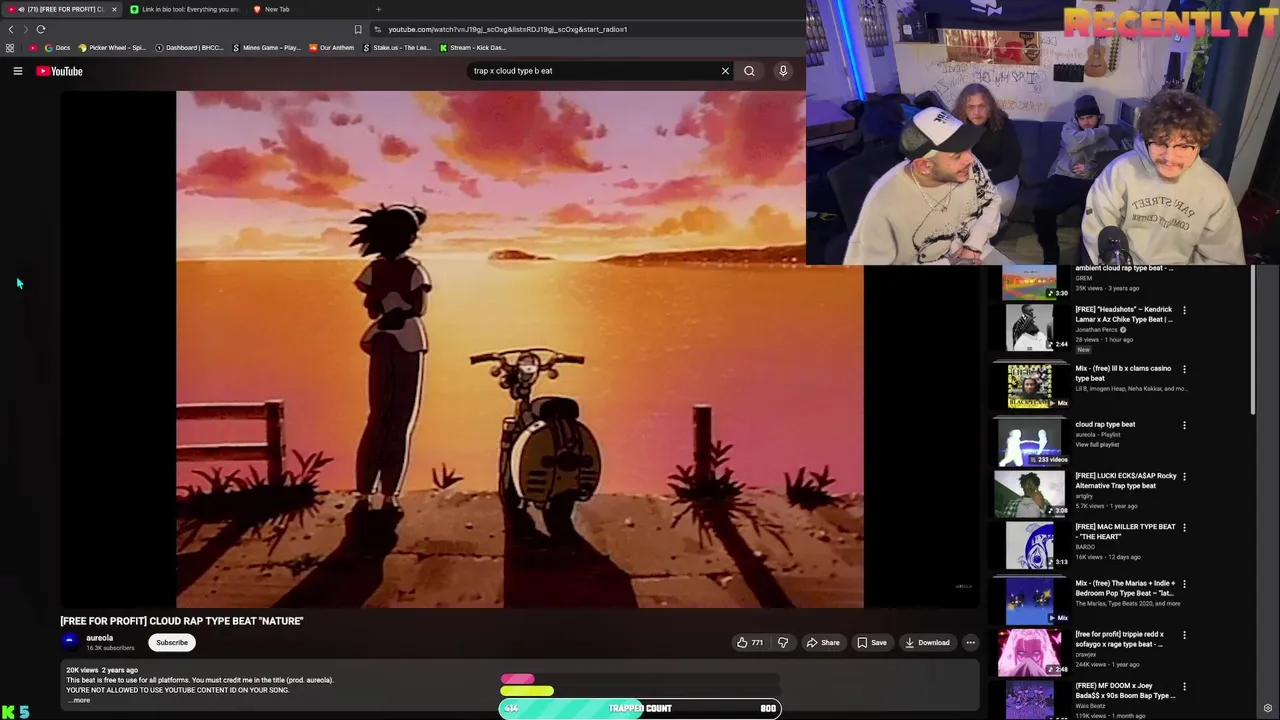The width and height of the screenshot is (1280, 720).
Task: Open options menu for lil b x clams casino mix
Action: [1184, 369]
